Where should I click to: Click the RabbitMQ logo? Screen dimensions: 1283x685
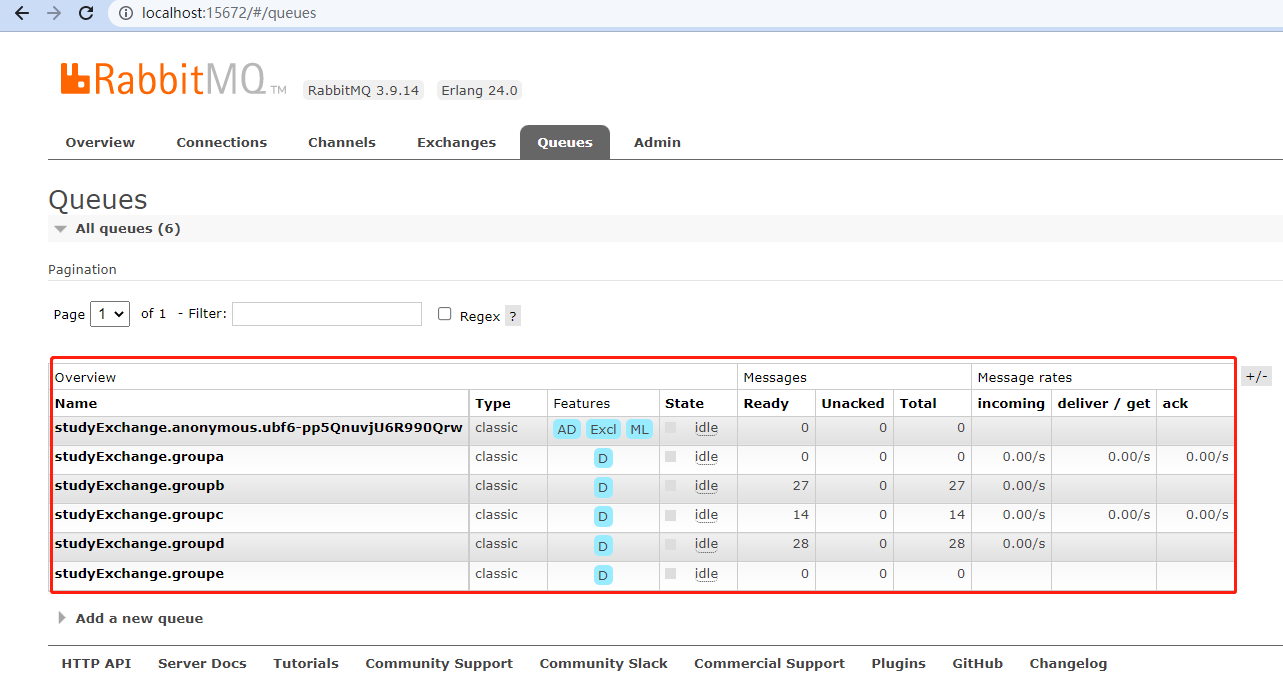click(173, 79)
